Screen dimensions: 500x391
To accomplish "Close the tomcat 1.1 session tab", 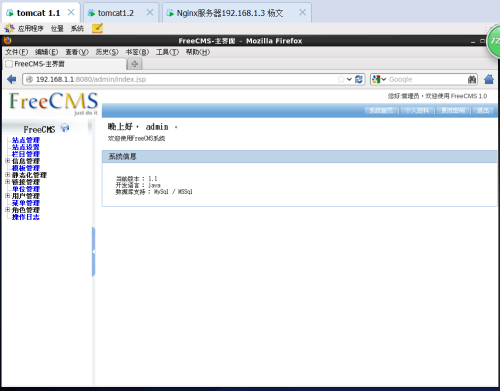I will tap(71, 13).
